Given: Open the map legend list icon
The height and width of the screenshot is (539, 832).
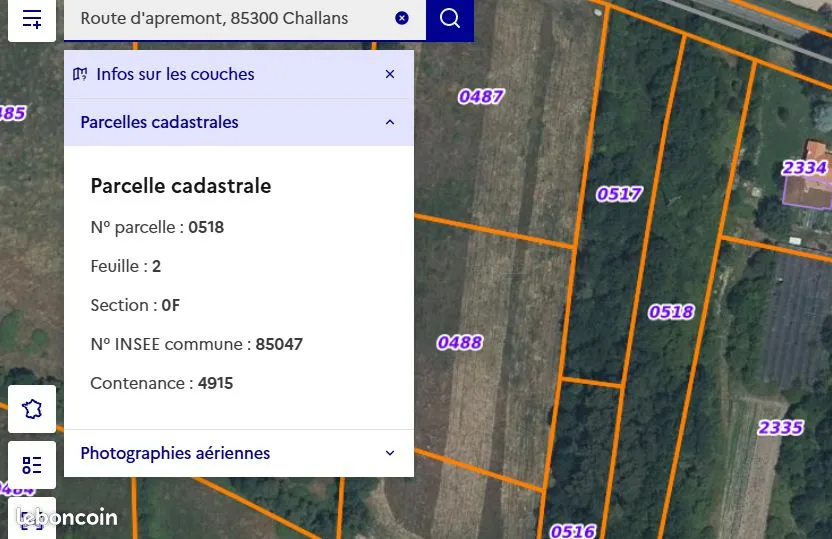Looking at the screenshot, I should pos(32,465).
